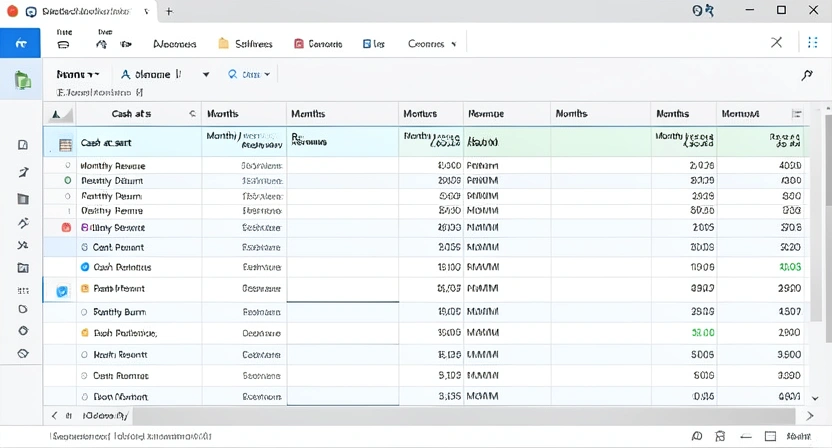The height and width of the screenshot is (448, 832).
Task: Click the down arrow below the vertical scrollbar
Action: 815,398
